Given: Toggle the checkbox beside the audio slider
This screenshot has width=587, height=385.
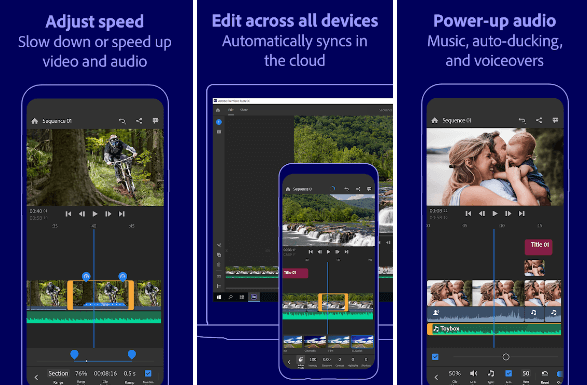Looking at the screenshot, I should 435,357.
